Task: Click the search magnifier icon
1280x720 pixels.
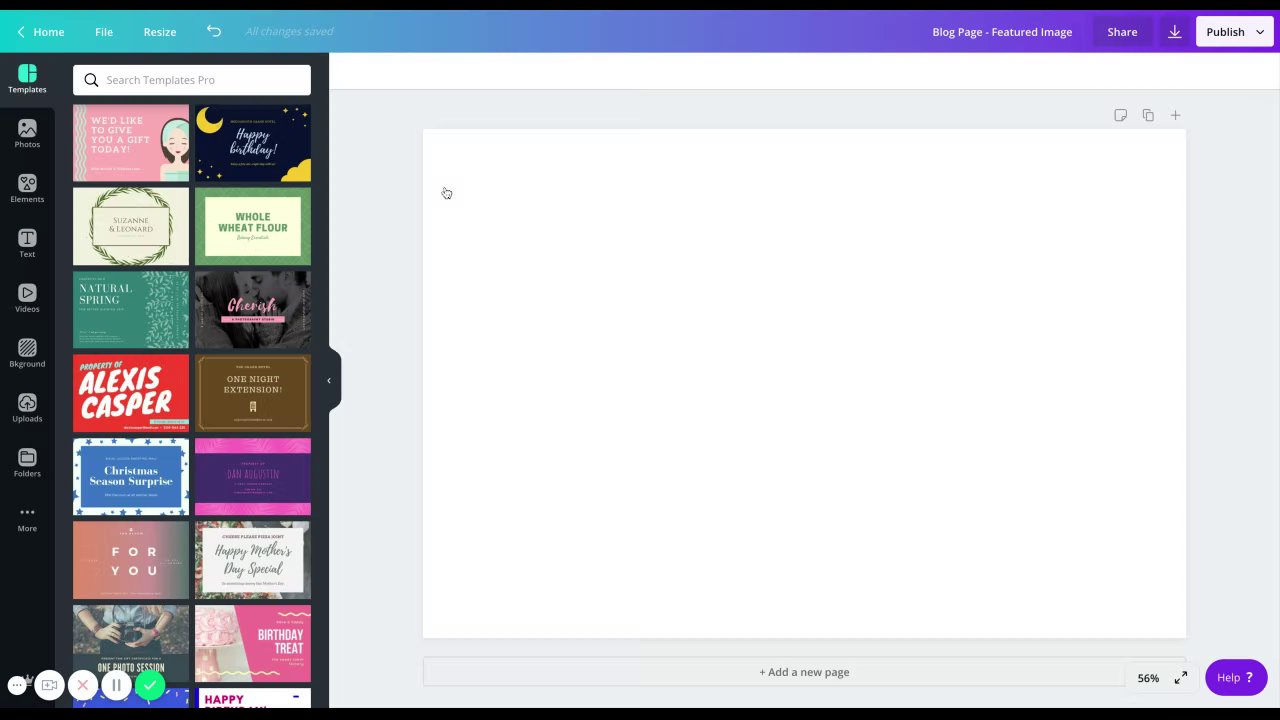Action: click(x=91, y=80)
